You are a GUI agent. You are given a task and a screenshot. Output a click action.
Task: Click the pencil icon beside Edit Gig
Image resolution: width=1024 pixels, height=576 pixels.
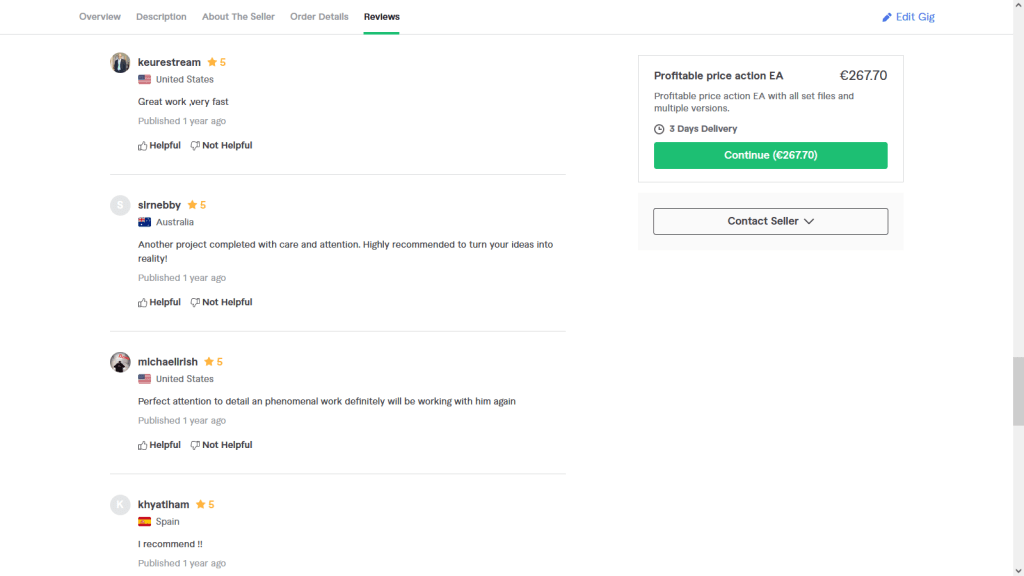[887, 17]
